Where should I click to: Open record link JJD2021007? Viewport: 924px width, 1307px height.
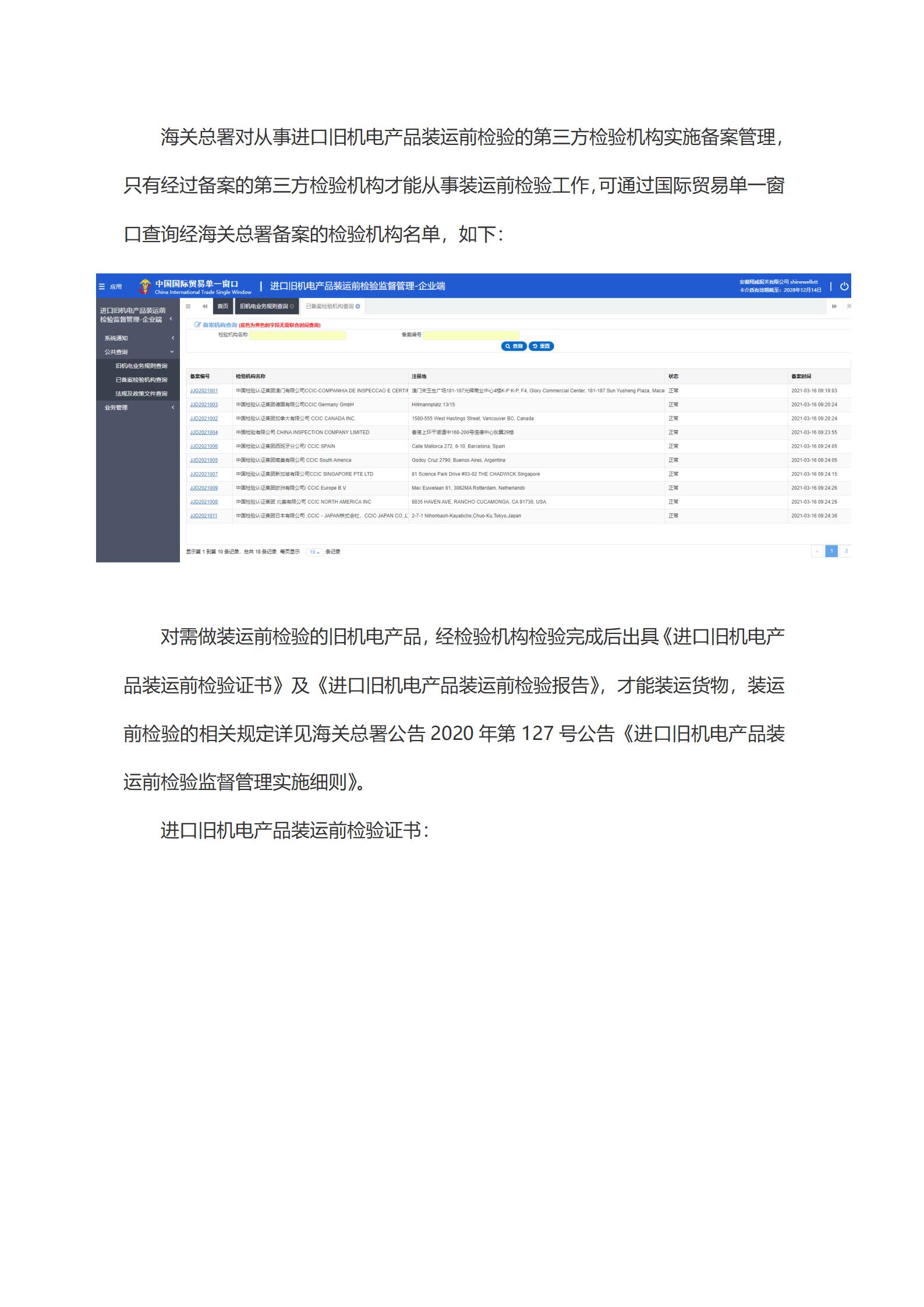pyautogui.click(x=204, y=474)
